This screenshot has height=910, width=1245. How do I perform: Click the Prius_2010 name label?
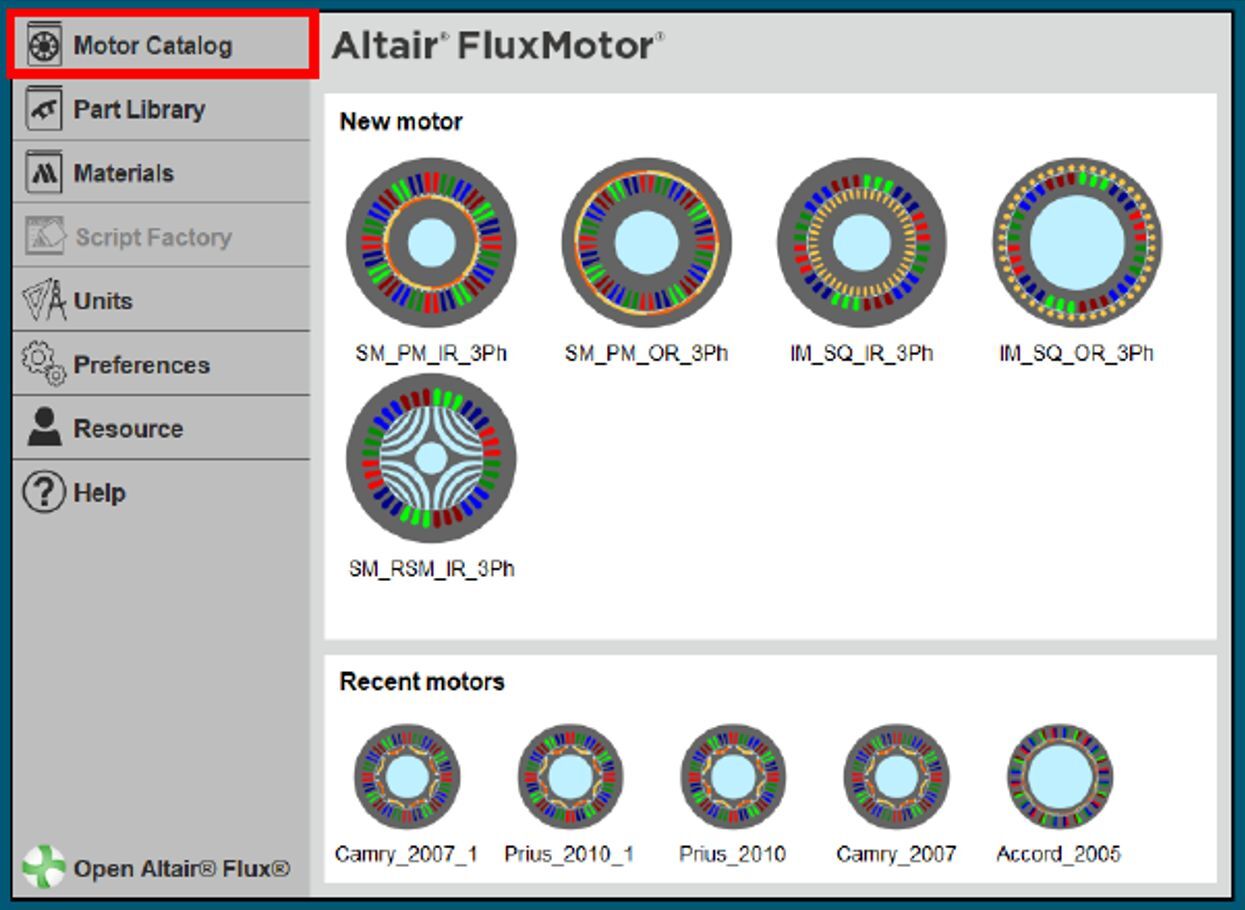point(733,854)
